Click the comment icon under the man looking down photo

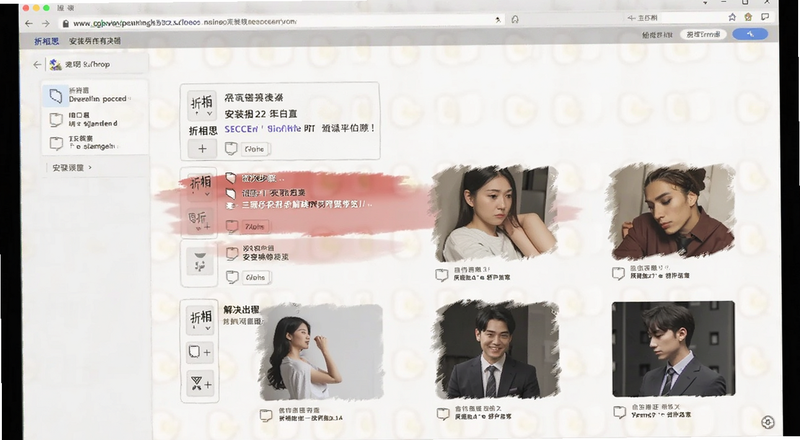click(619, 412)
